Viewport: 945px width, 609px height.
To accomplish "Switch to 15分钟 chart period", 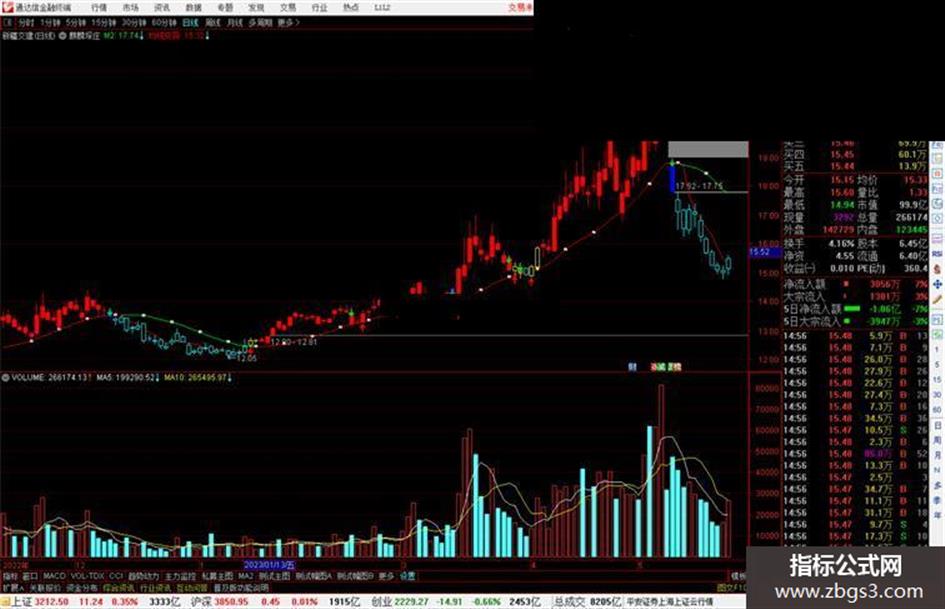I will tap(103, 23).
